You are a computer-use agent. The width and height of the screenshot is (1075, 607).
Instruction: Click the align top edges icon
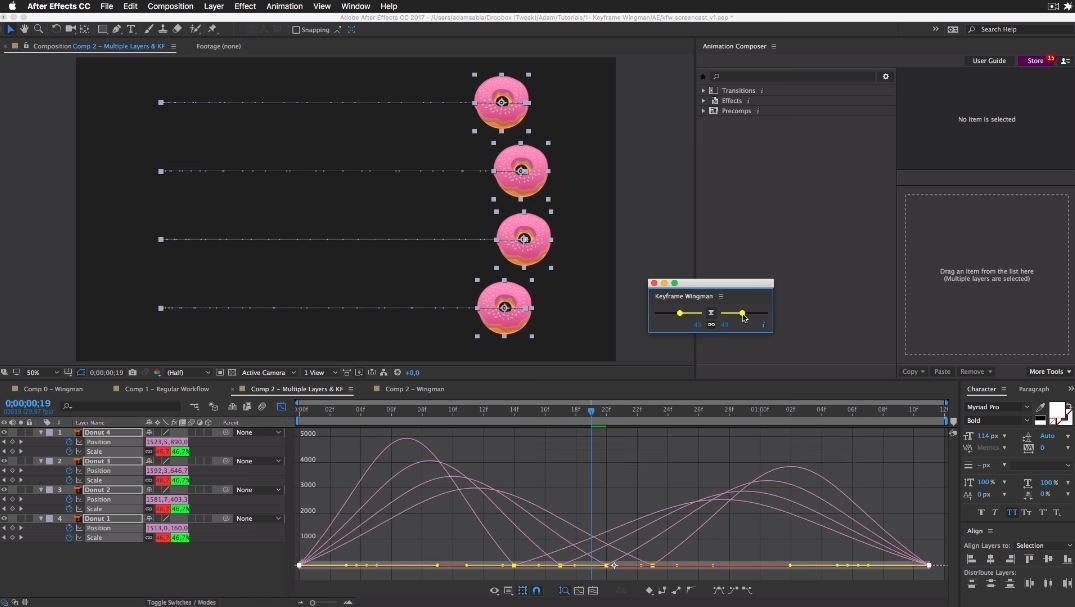click(1029, 560)
